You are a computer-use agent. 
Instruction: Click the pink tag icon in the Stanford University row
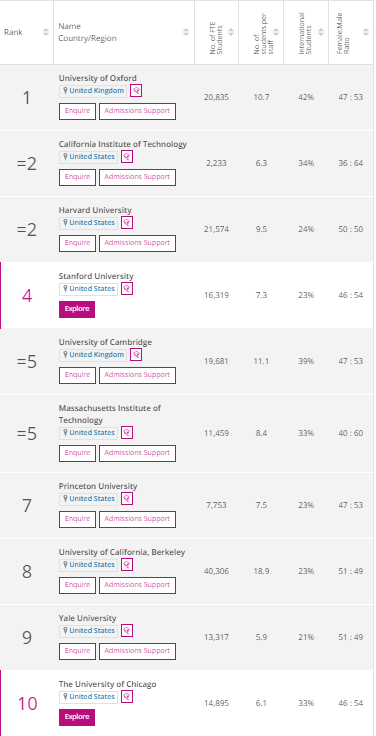pos(127,289)
